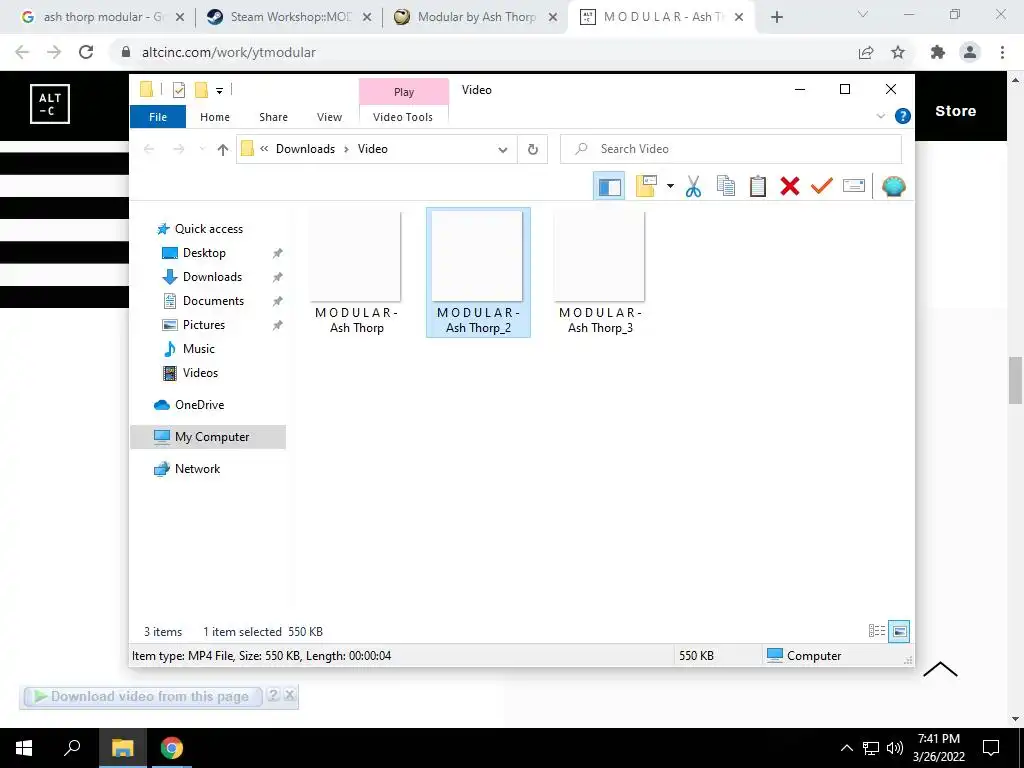Click the ALT-C logo on the webpage
Image resolution: width=1024 pixels, height=768 pixels.
(50, 104)
